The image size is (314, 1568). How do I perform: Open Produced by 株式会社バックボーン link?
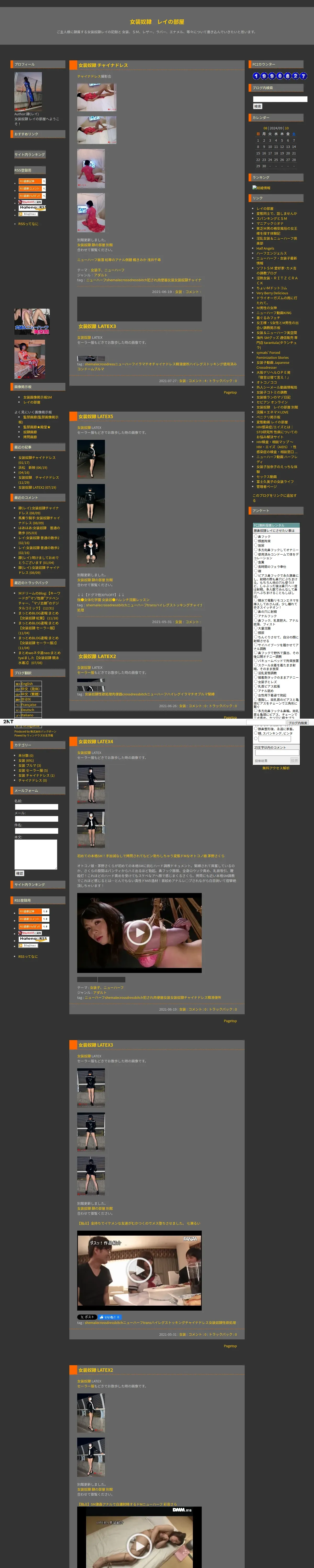35,732
